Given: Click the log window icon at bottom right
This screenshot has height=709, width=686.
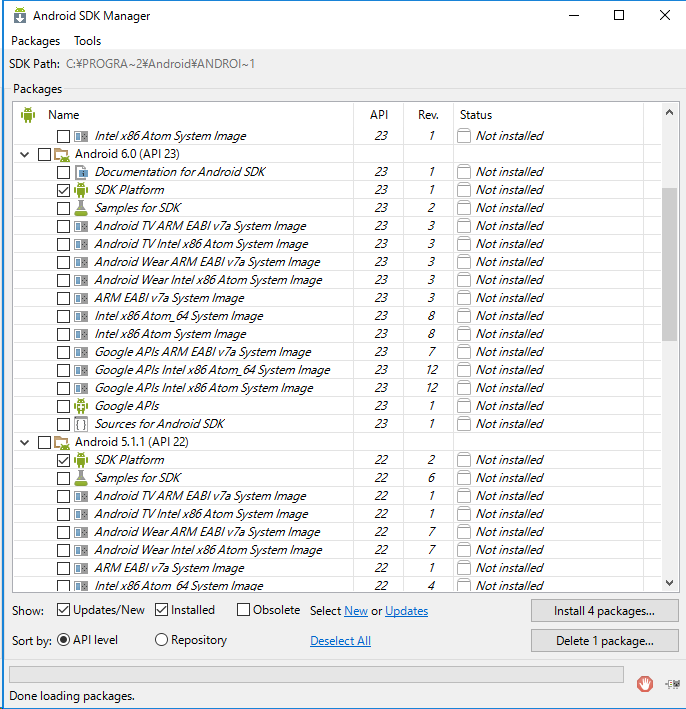Looking at the screenshot, I should pyautogui.click(x=670, y=684).
